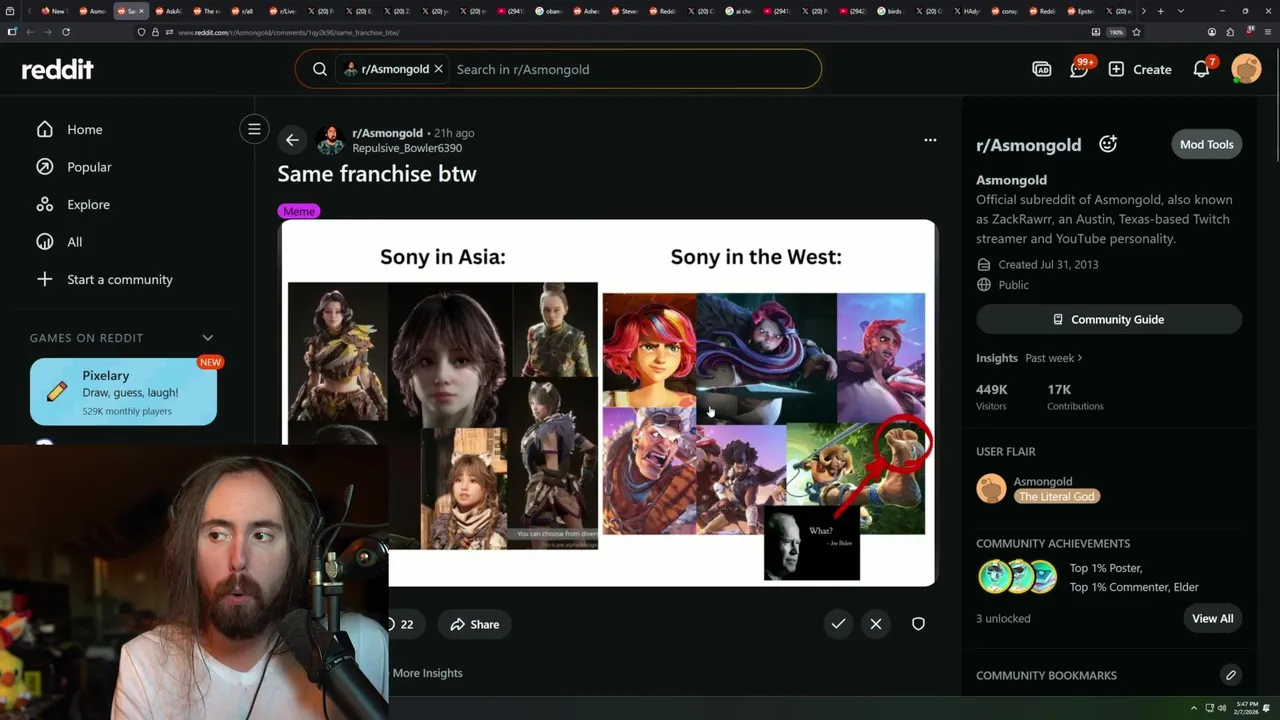Open Mod Tools
Screen dimensions: 1280x720
[1206, 144]
